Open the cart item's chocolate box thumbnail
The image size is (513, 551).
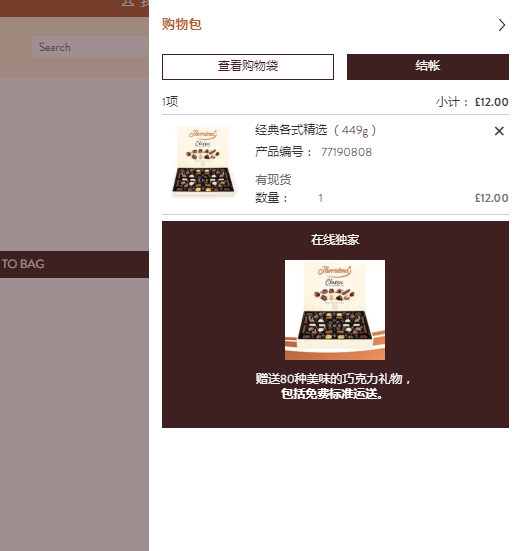(x=203, y=161)
